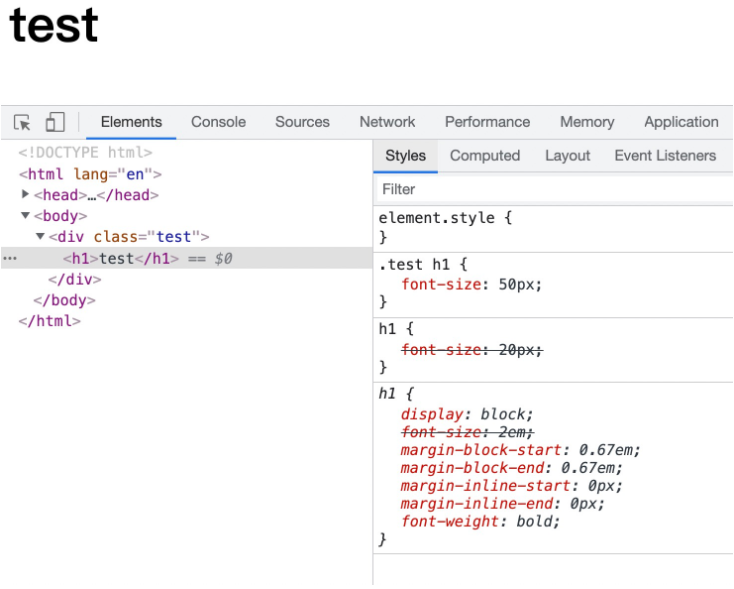Click the styles Filter input field
The height and width of the screenshot is (589, 734).
pos(550,189)
